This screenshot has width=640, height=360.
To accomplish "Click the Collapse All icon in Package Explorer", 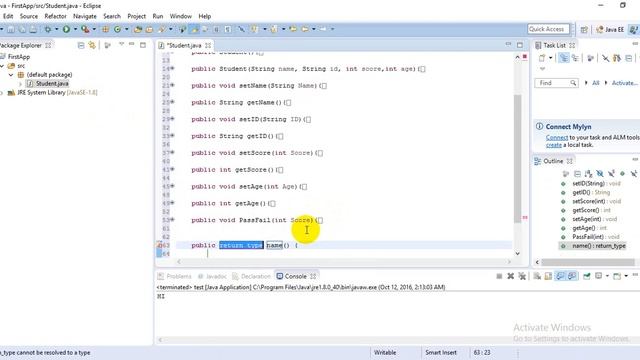I will coord(81,45).
